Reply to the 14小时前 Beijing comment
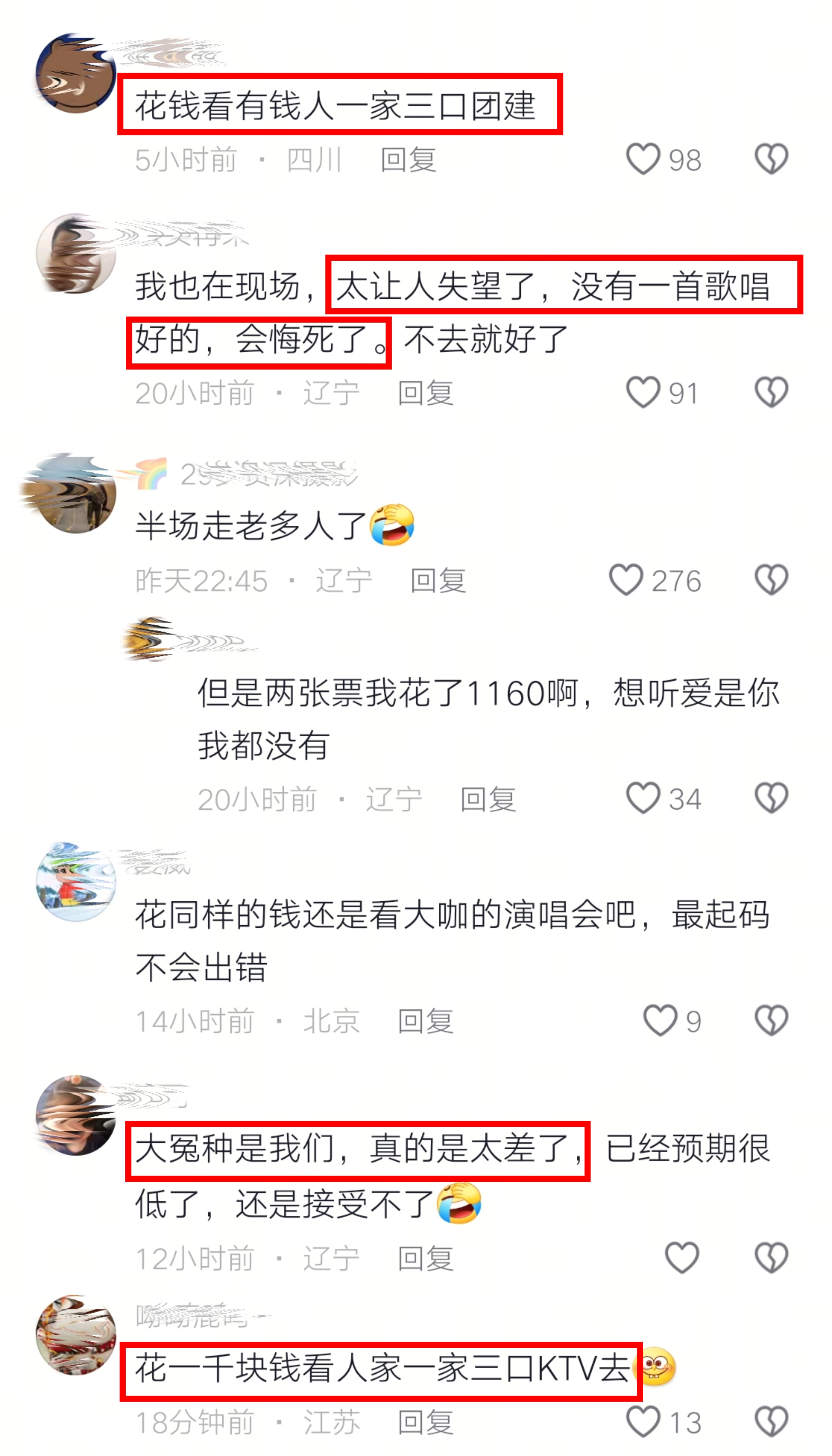The height and width of the screenshot is (1456, 832). point(426,1021)
